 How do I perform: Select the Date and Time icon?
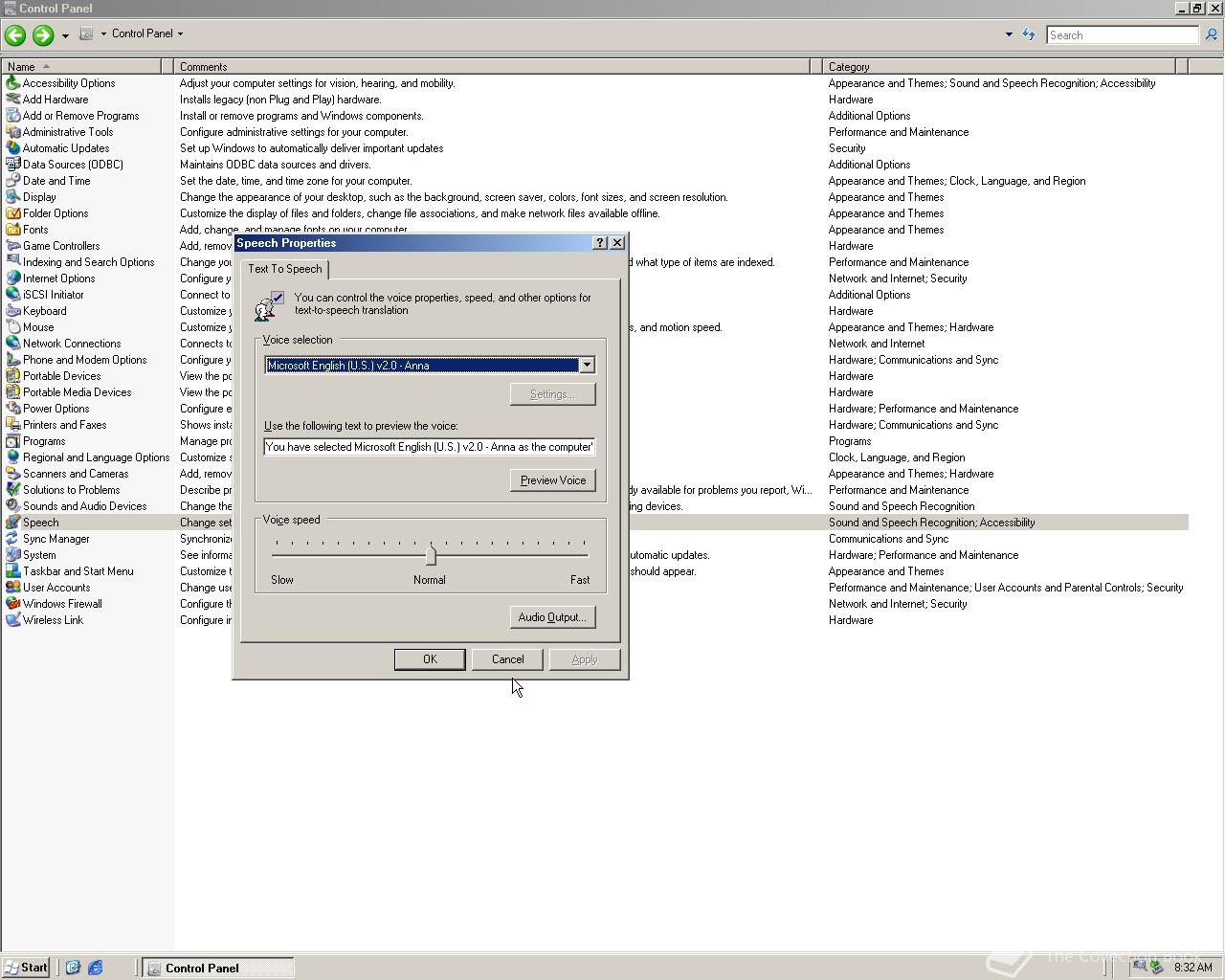12,181
